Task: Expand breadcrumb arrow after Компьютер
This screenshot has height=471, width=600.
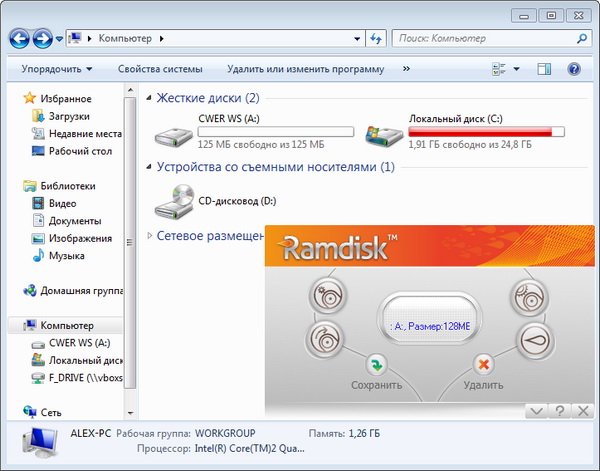Action: tap(161, 39)
